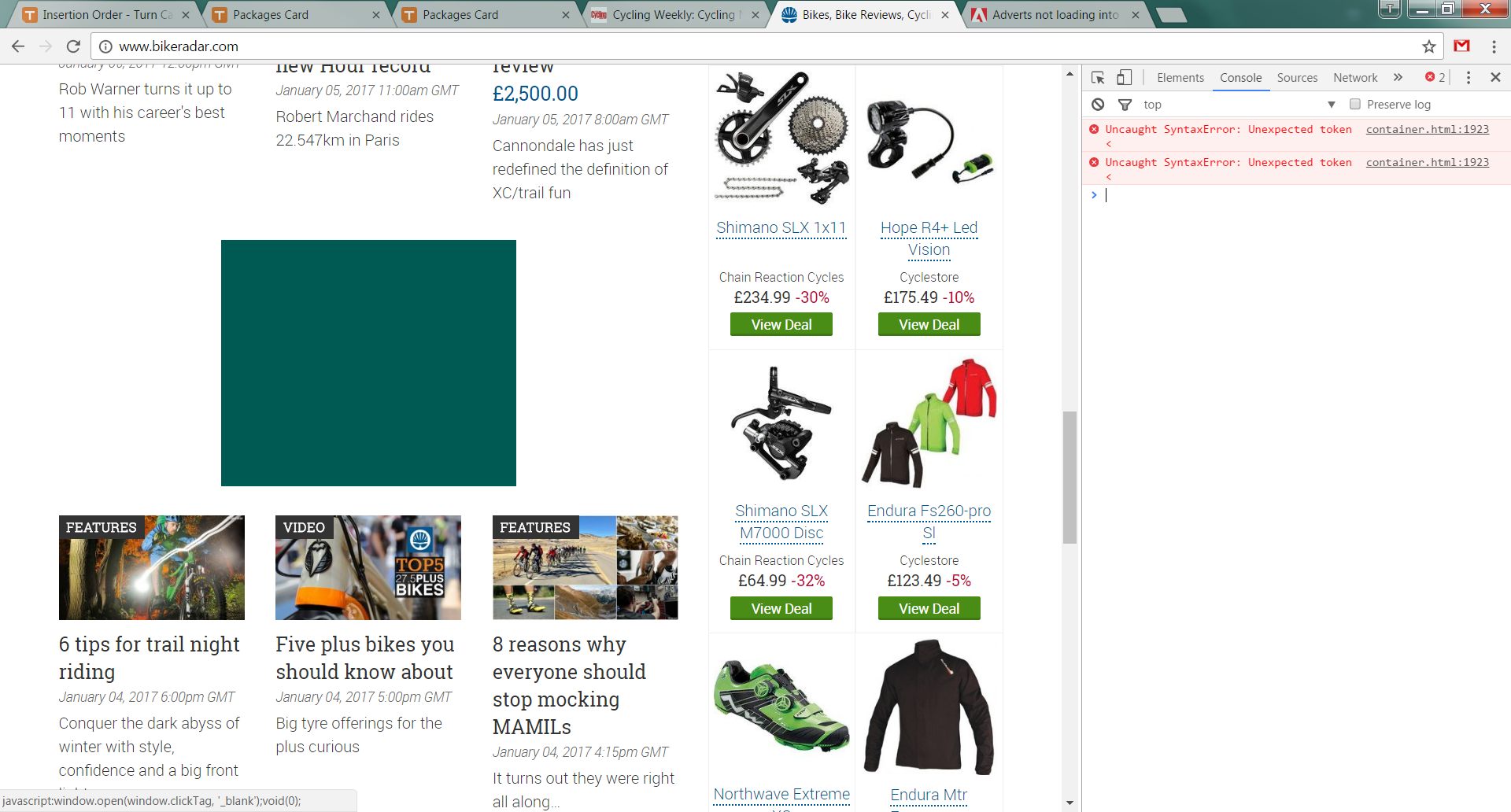Image resolution: width=1511 pixels, height=812 pixels.
Task: Read '8 reasons why everyone should stop mocking MAMILs'
Action: point(570,685)
